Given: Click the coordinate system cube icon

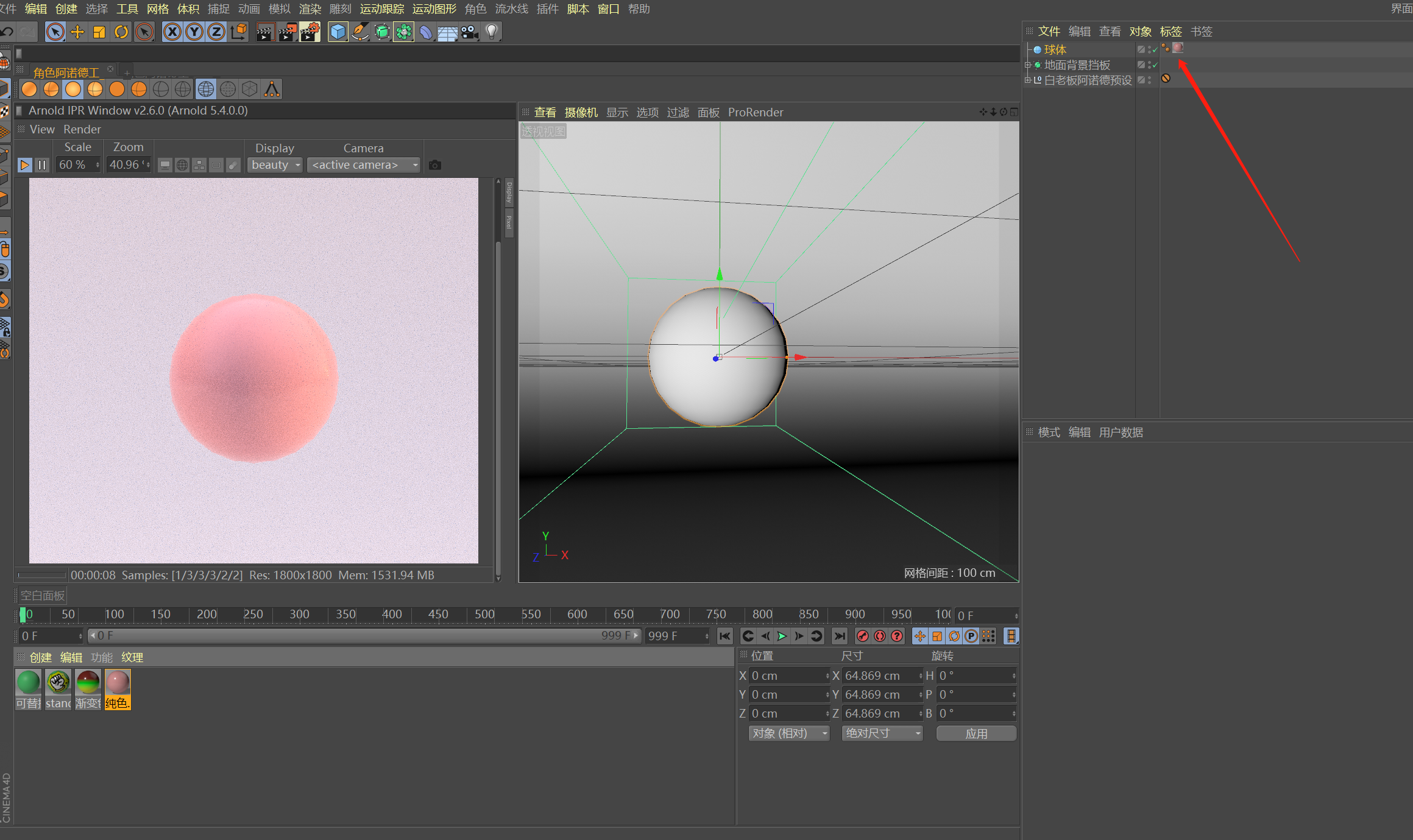Looking at the screenshot, I should point(239,32).
